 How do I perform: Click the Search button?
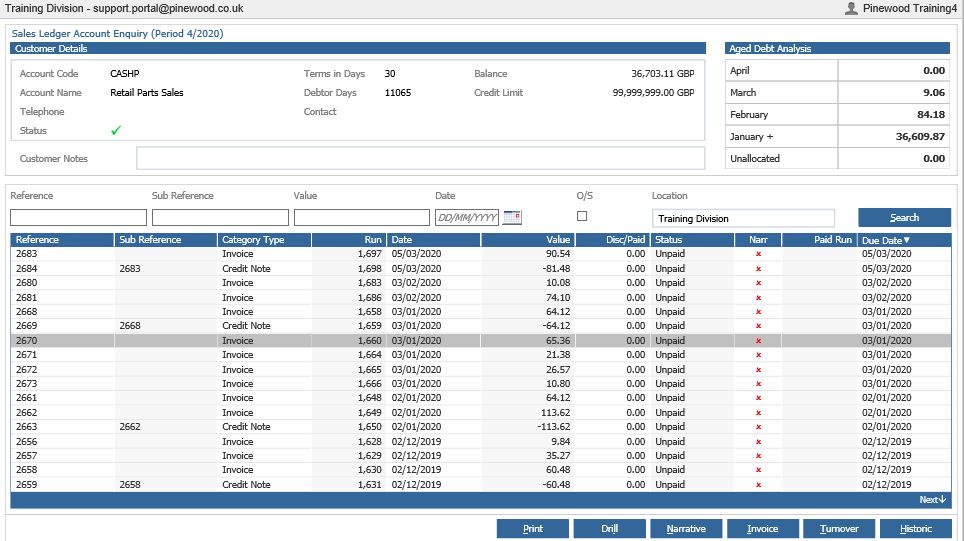[x=904, y=218]
